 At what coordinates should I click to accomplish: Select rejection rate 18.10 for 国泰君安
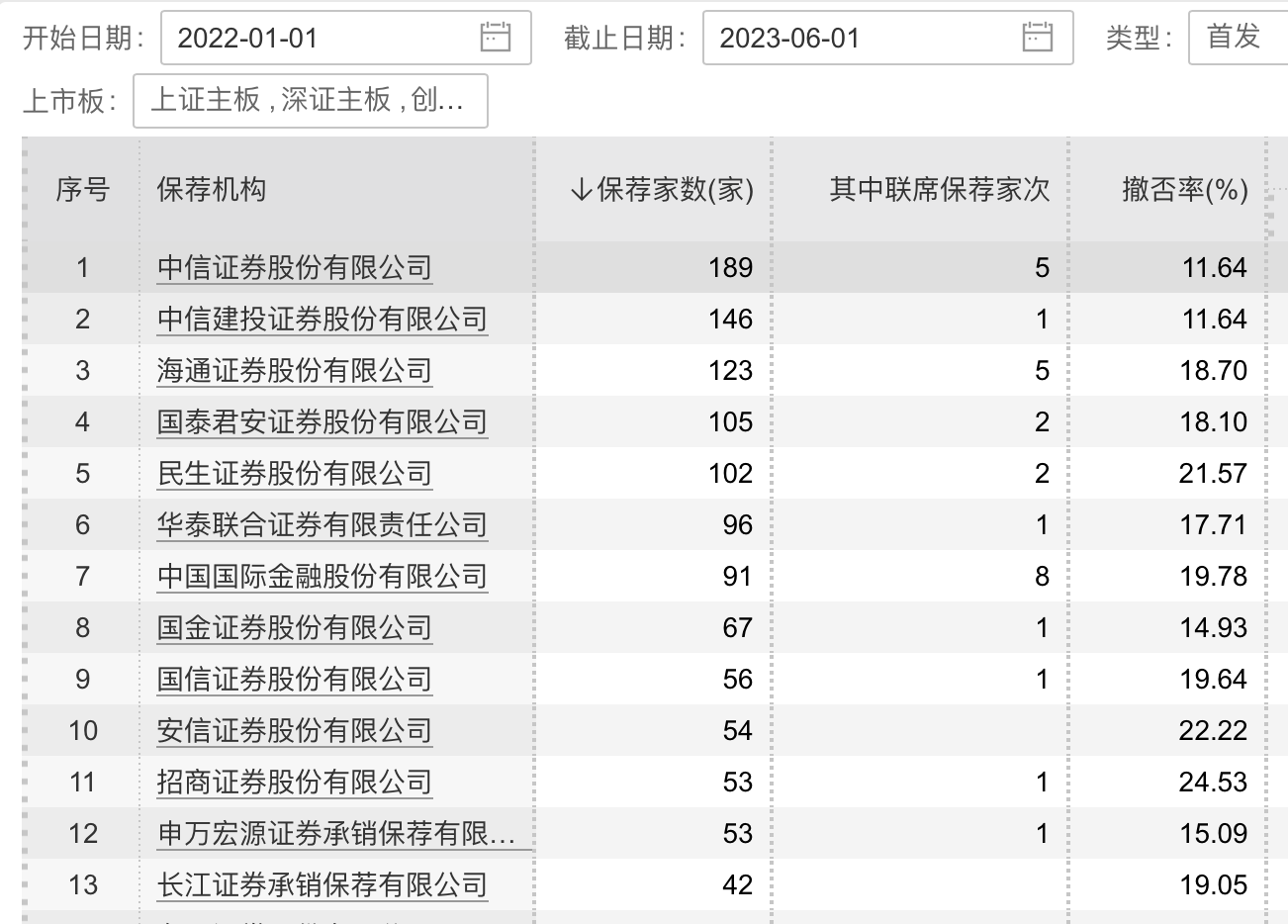tap(1214, 422)
